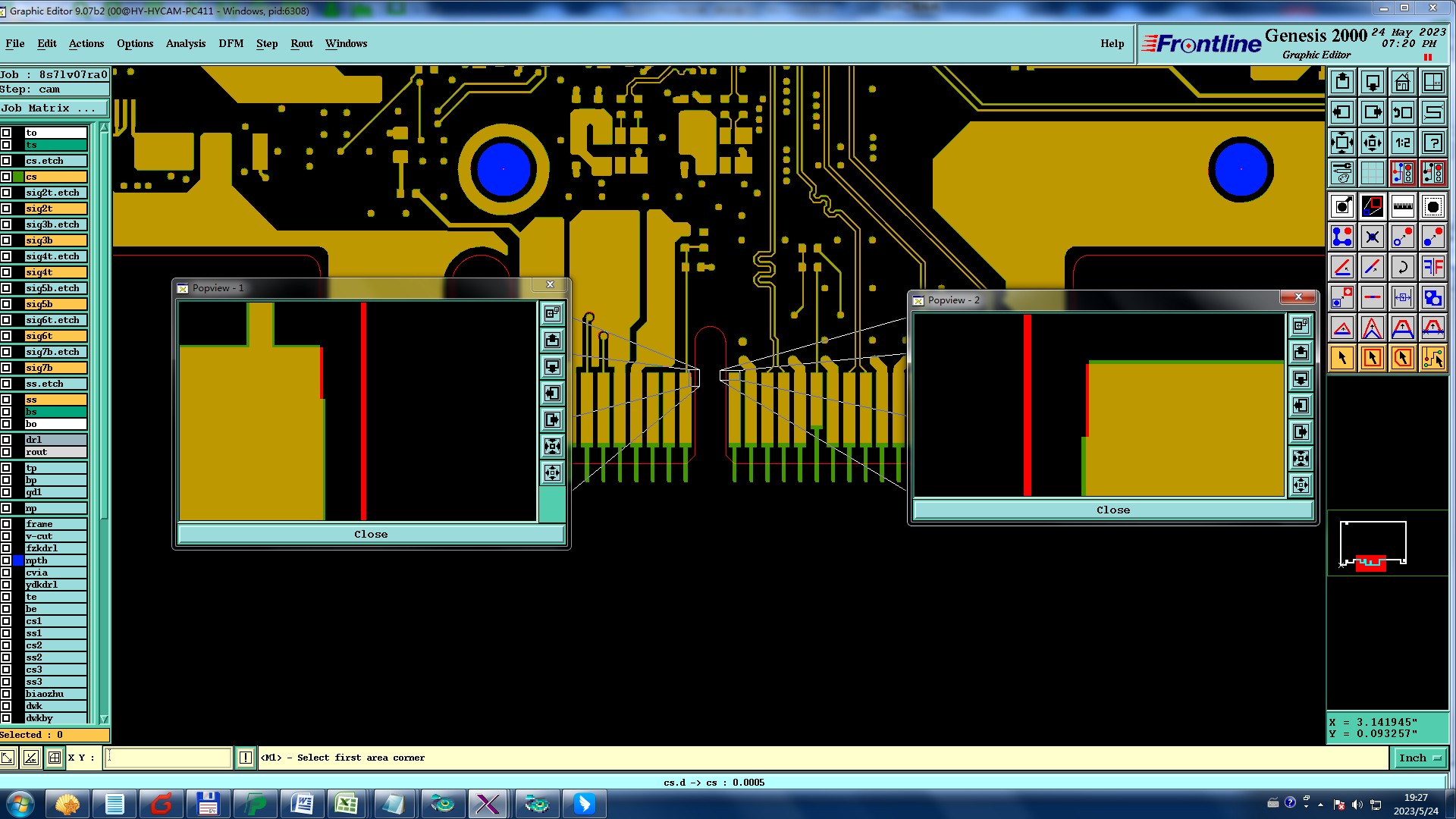This screenshot has height=819, width=1456.
Task: Click the X Y coordinate input field
Action: pyautogui.click(x=168, y=758)
